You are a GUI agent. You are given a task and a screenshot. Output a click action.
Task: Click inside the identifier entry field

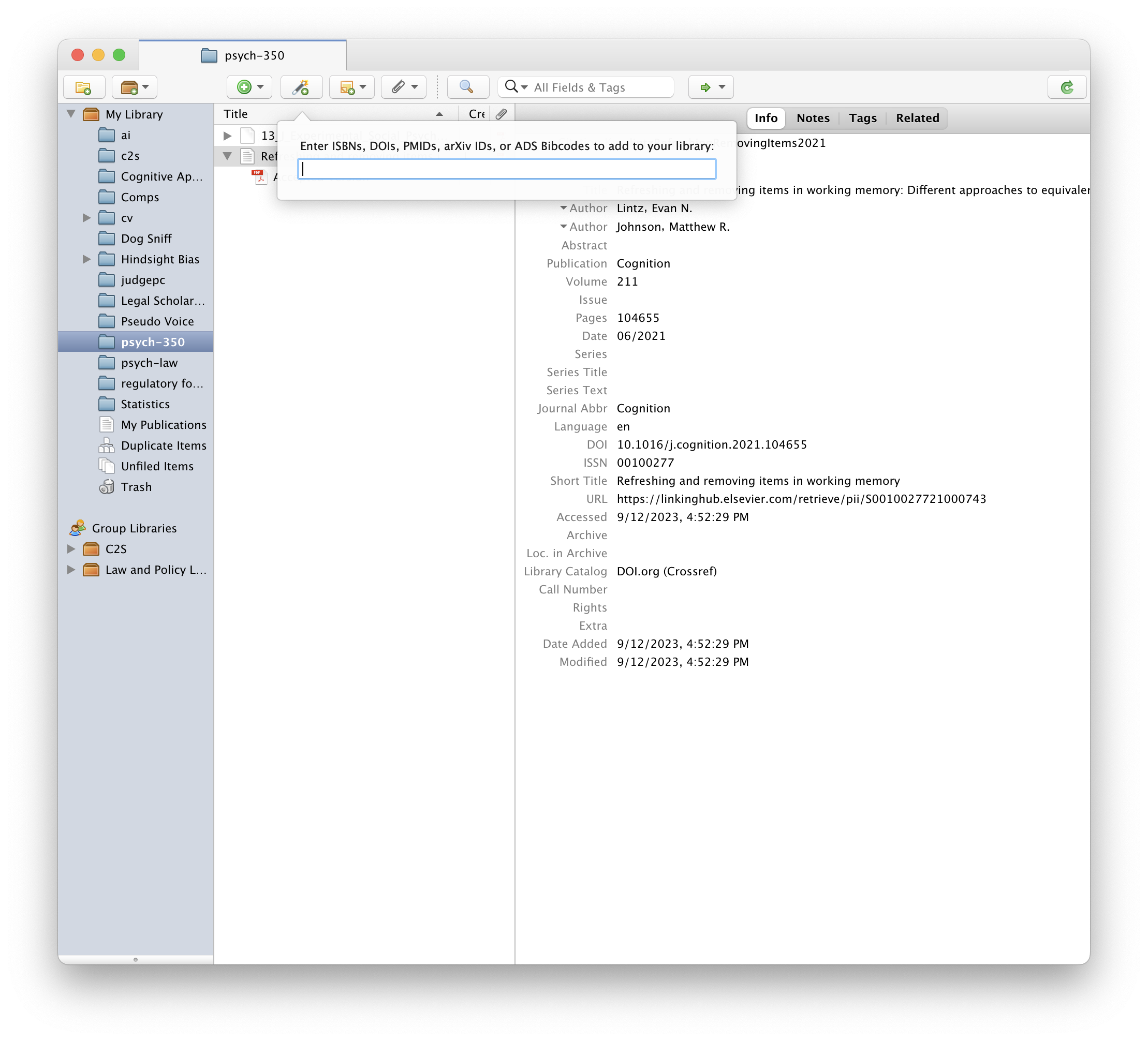click(507, 169)
